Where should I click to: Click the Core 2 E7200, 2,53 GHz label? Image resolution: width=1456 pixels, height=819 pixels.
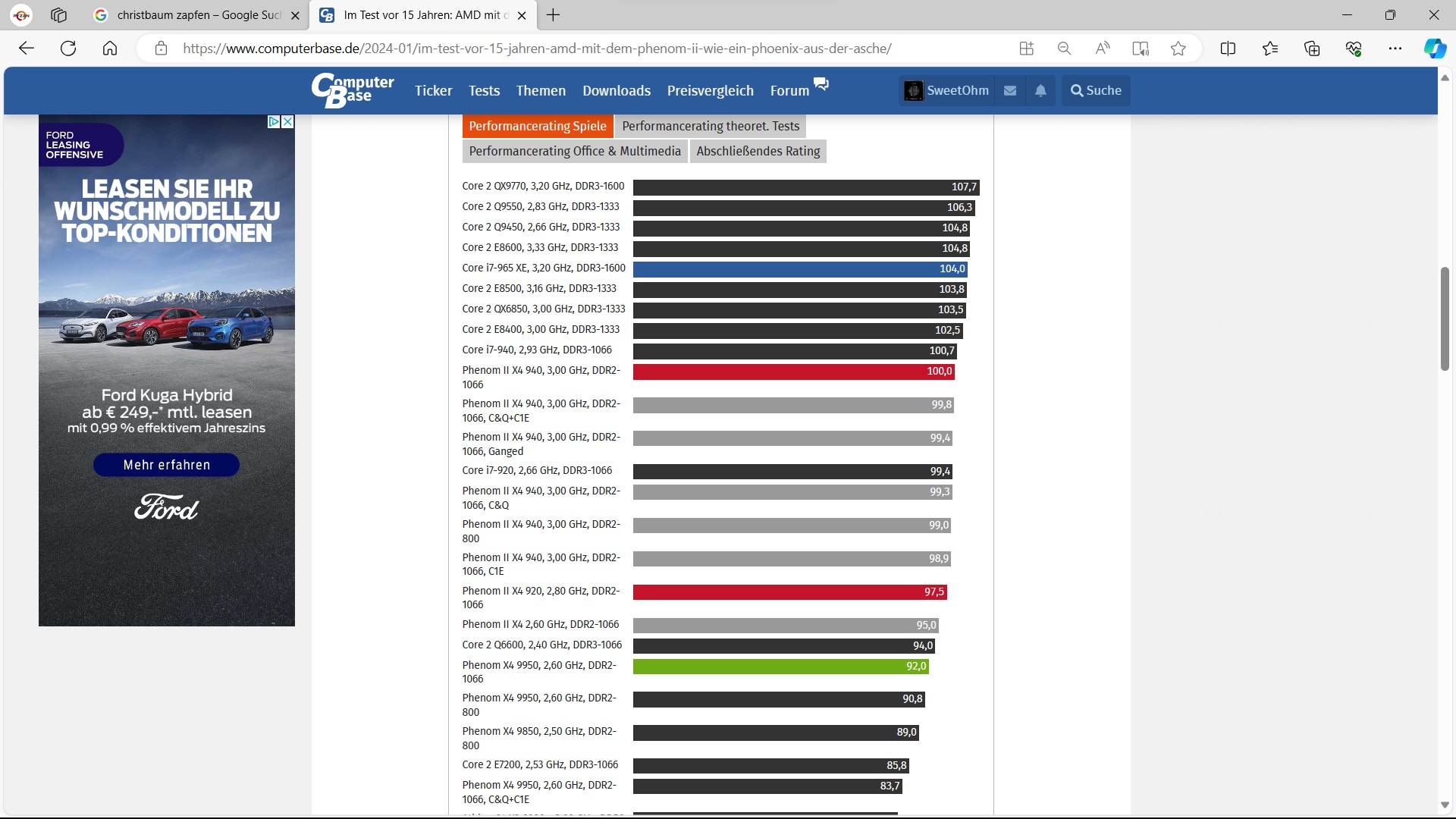point(540,764)
